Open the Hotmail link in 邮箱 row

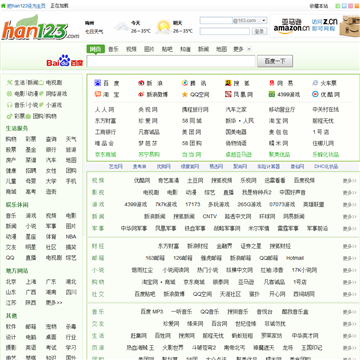pyautogui.click(x=295, y=258)
